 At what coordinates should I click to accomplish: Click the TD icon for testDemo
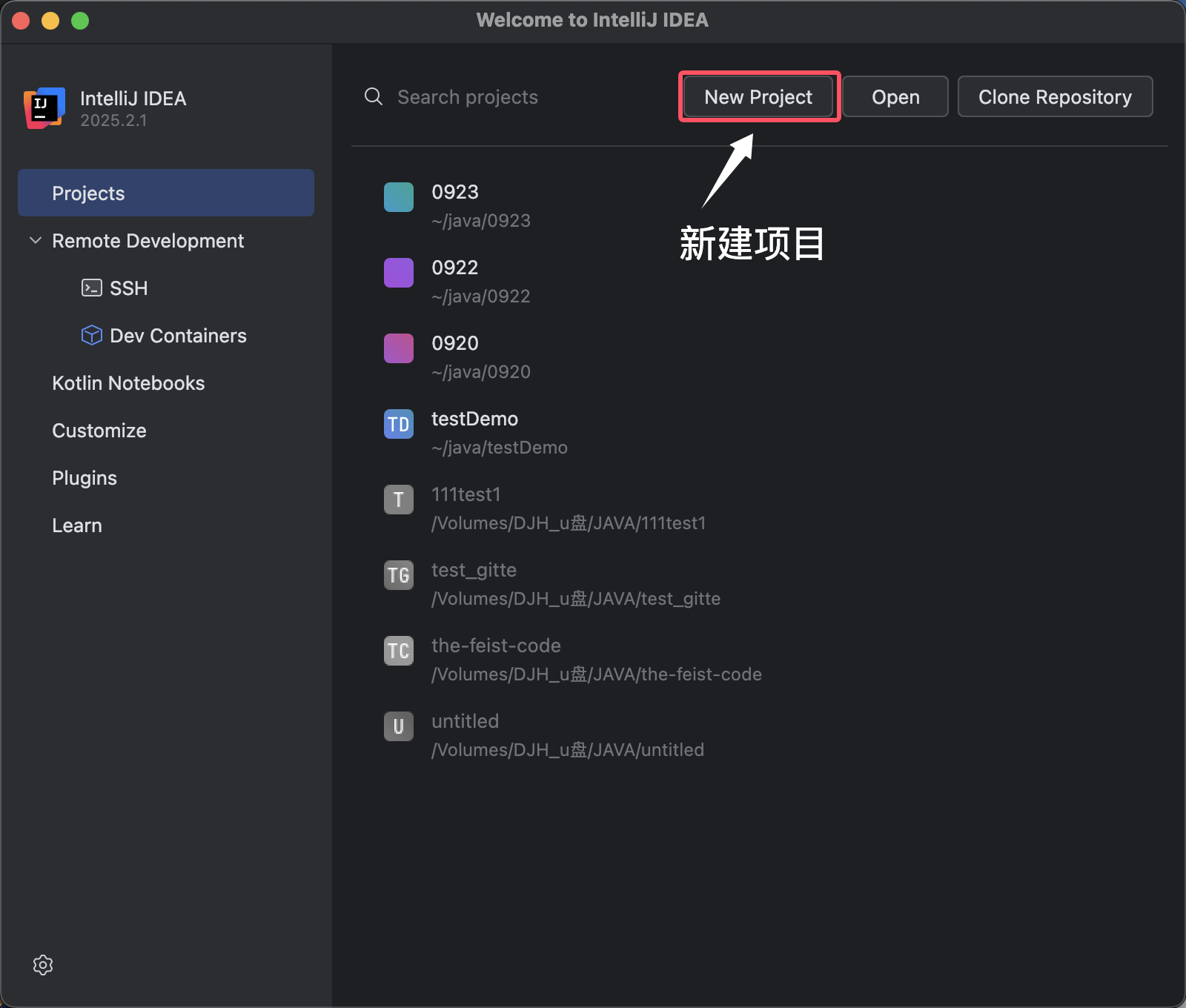(x=399, y=424)
